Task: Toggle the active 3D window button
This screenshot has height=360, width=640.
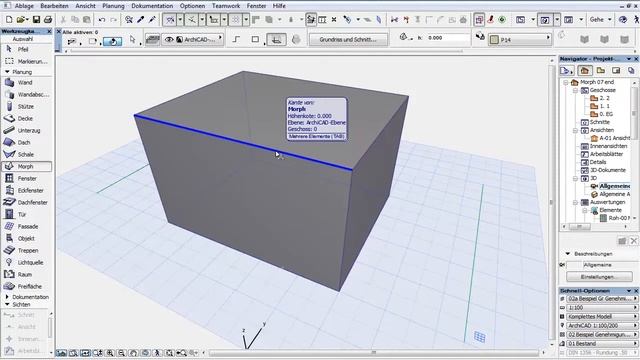Action: click(545, 19)
